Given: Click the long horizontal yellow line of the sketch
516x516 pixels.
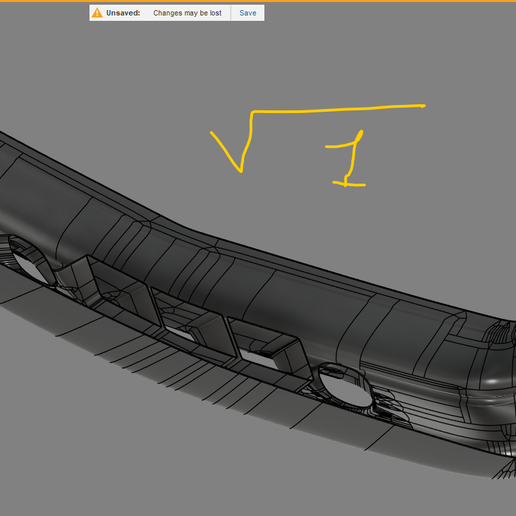Looking at the screenshot, I should point(338,109).
